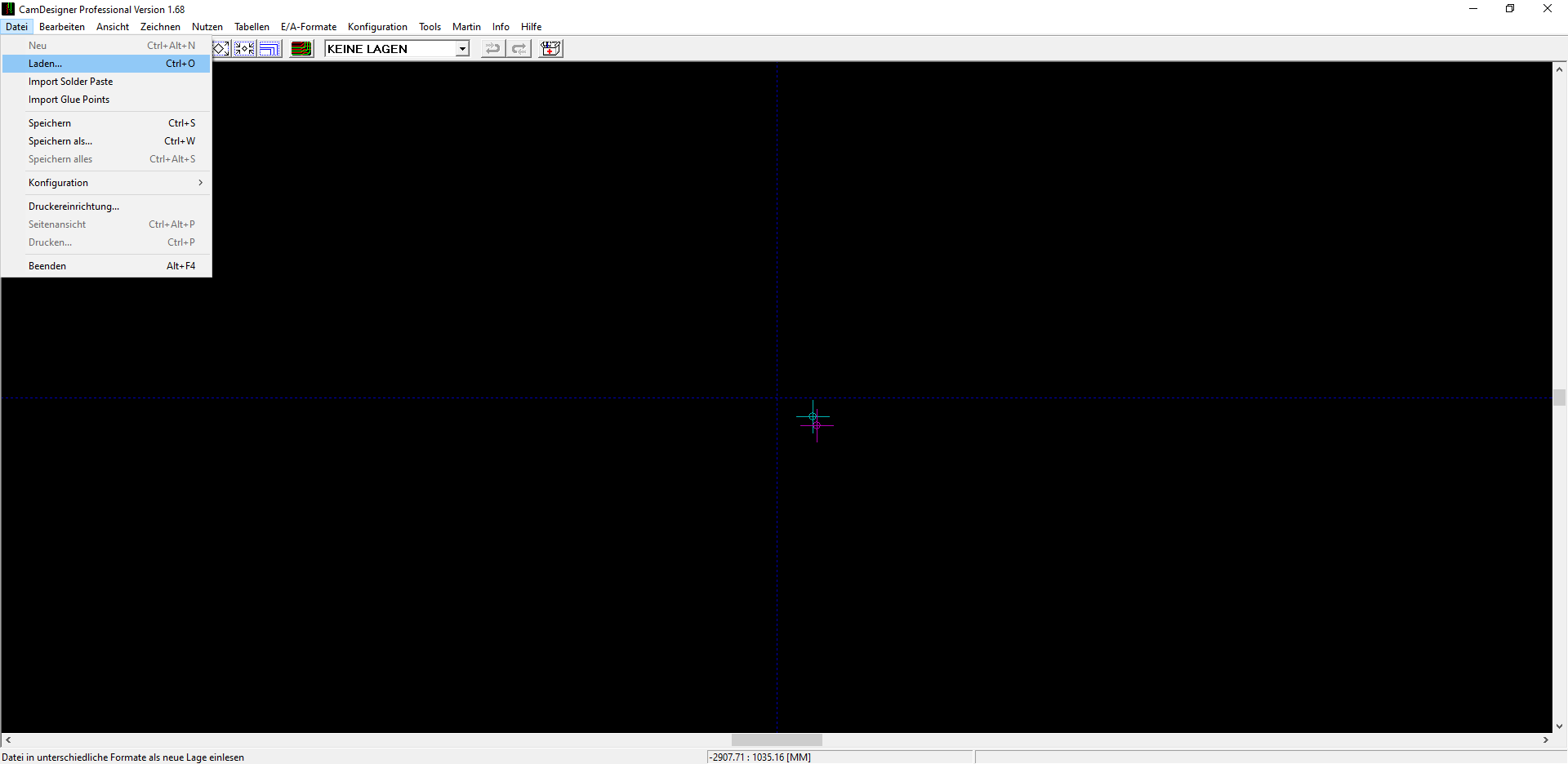Click the undo arrow toolbar button

pos(492,49)
